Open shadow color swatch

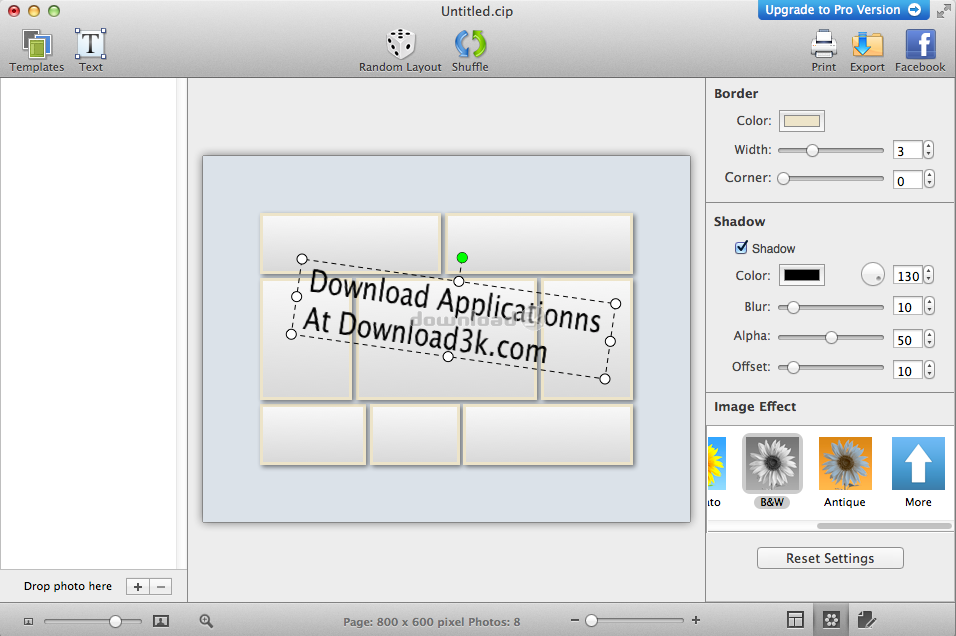pyautogui.click(x=802, y=275)
